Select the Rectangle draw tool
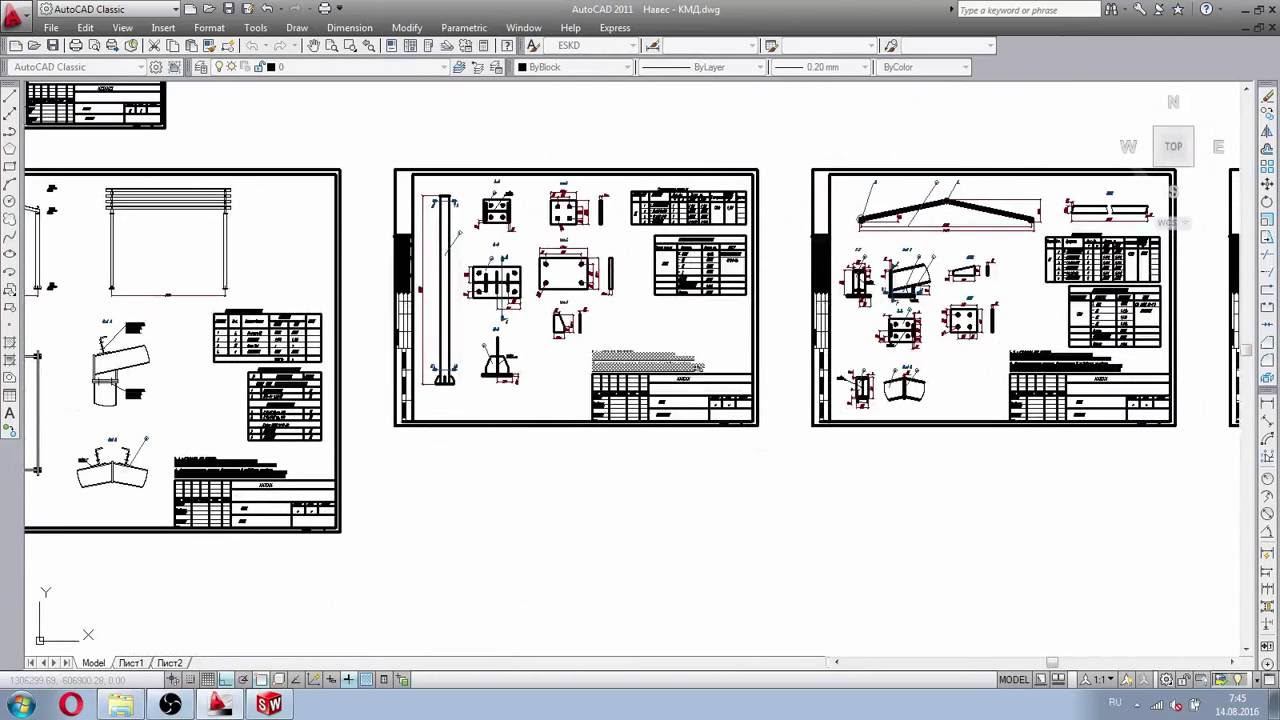Screen dimensions: 1280x720 click(x=10, y=166)
